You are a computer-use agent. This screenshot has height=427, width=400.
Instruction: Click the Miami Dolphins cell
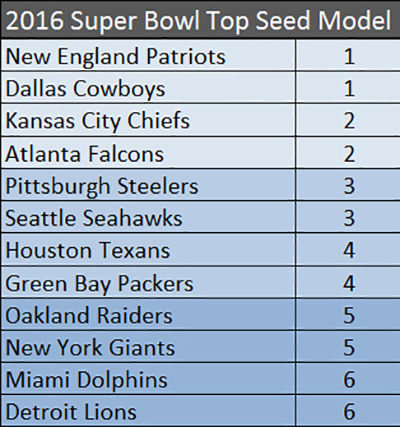click(x=148, y=379)
